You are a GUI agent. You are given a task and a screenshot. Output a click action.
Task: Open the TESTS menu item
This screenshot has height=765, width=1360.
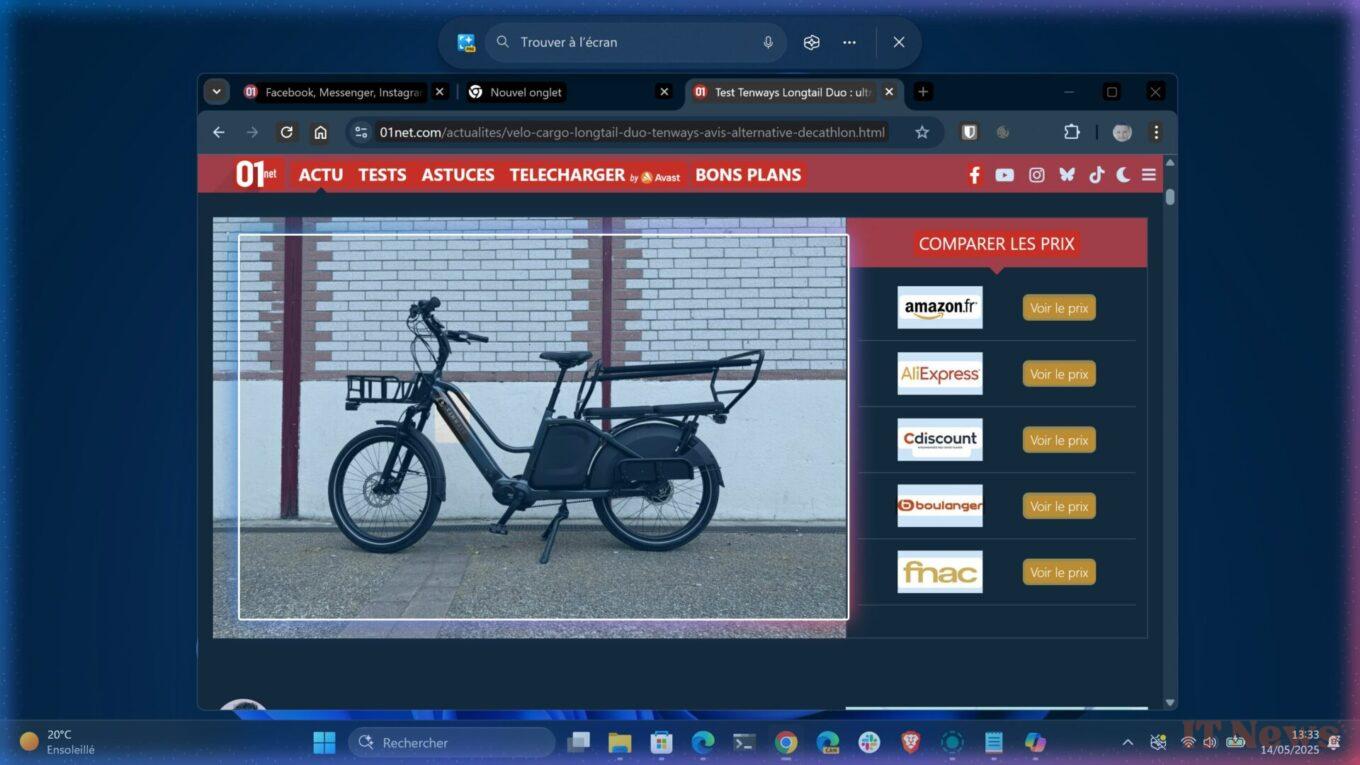pos(382,174)
